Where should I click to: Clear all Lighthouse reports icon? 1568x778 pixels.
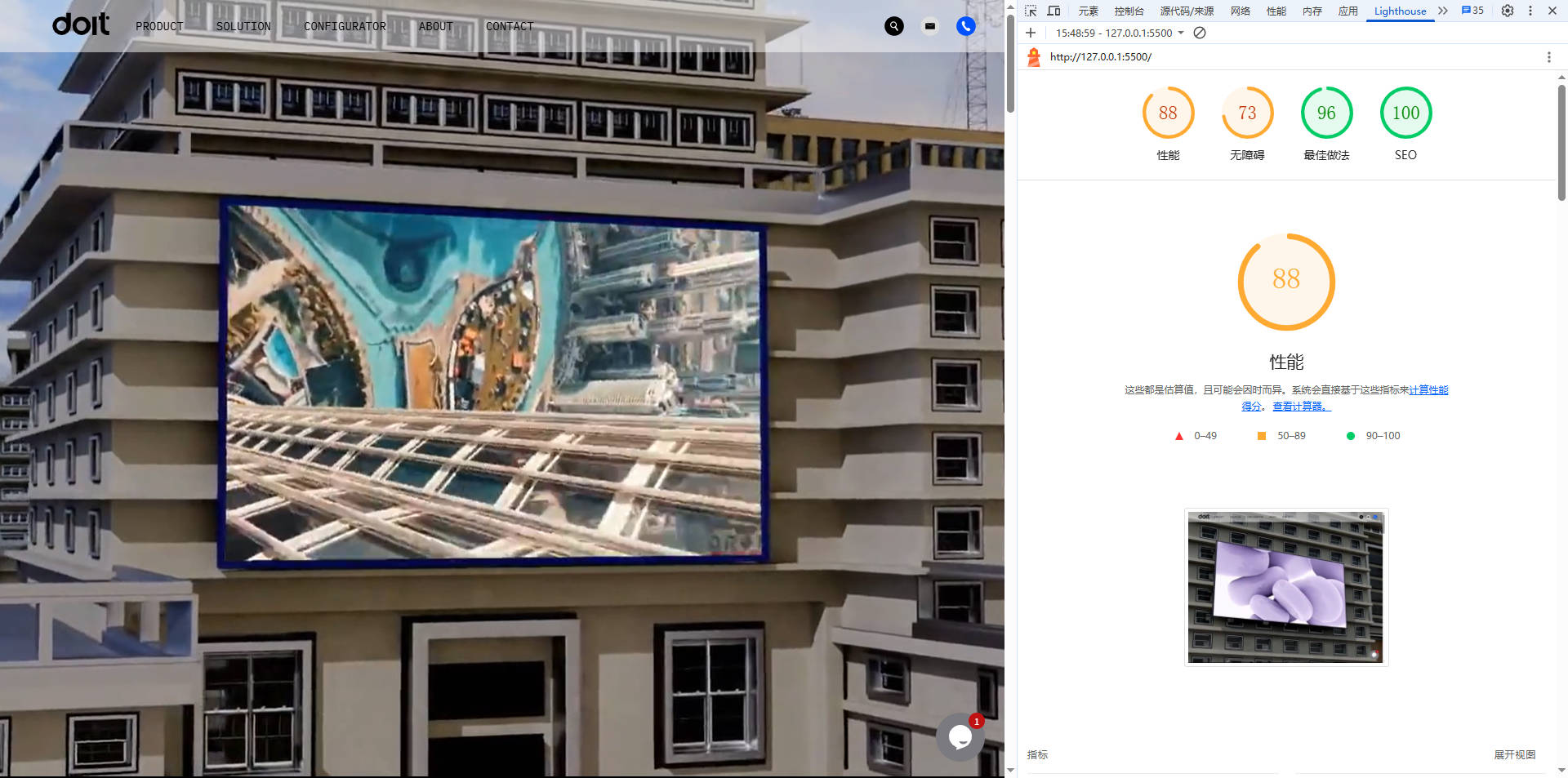click(x=1200, y=33)
